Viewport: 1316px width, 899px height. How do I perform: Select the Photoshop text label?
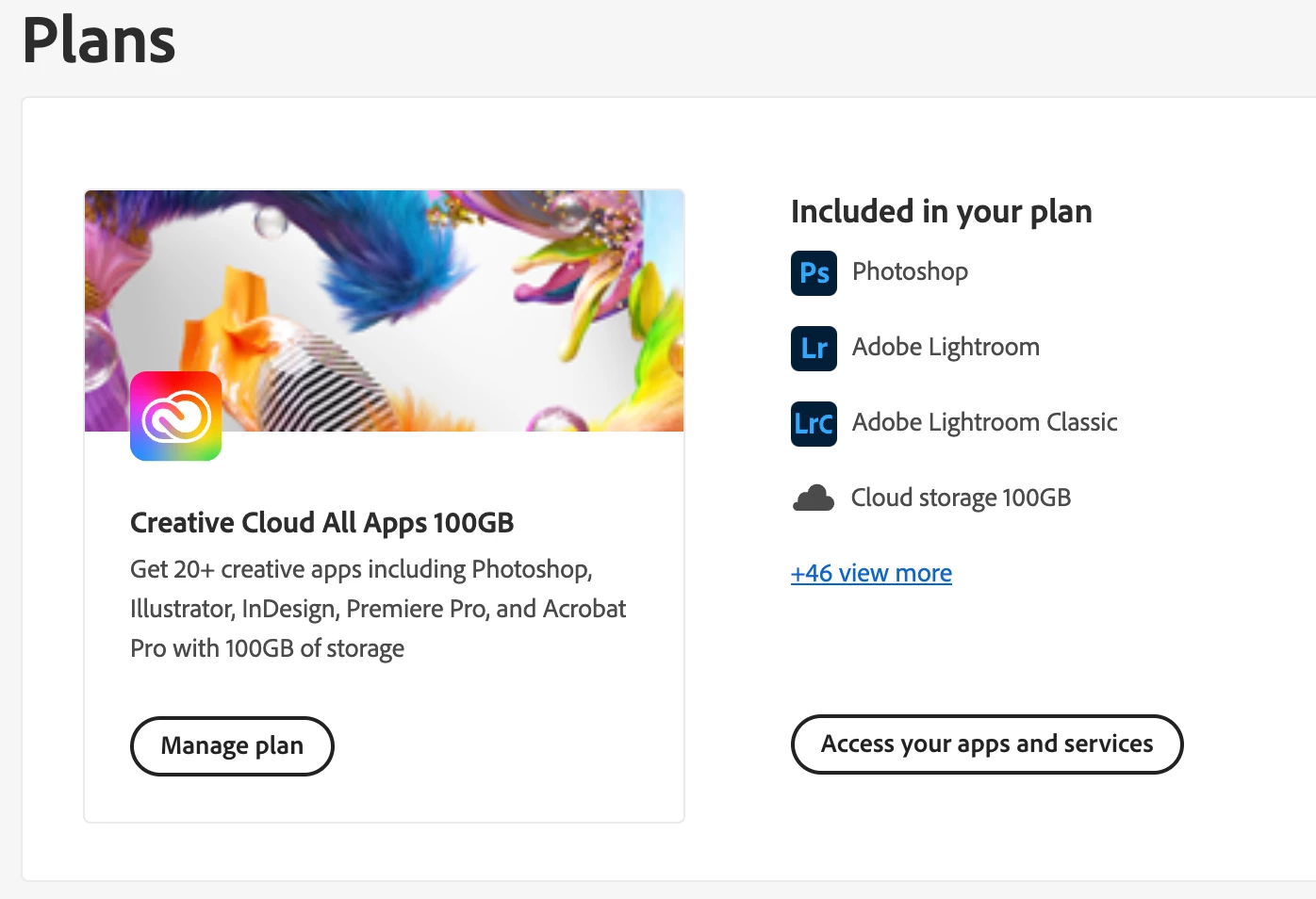[x=910, y=271]
